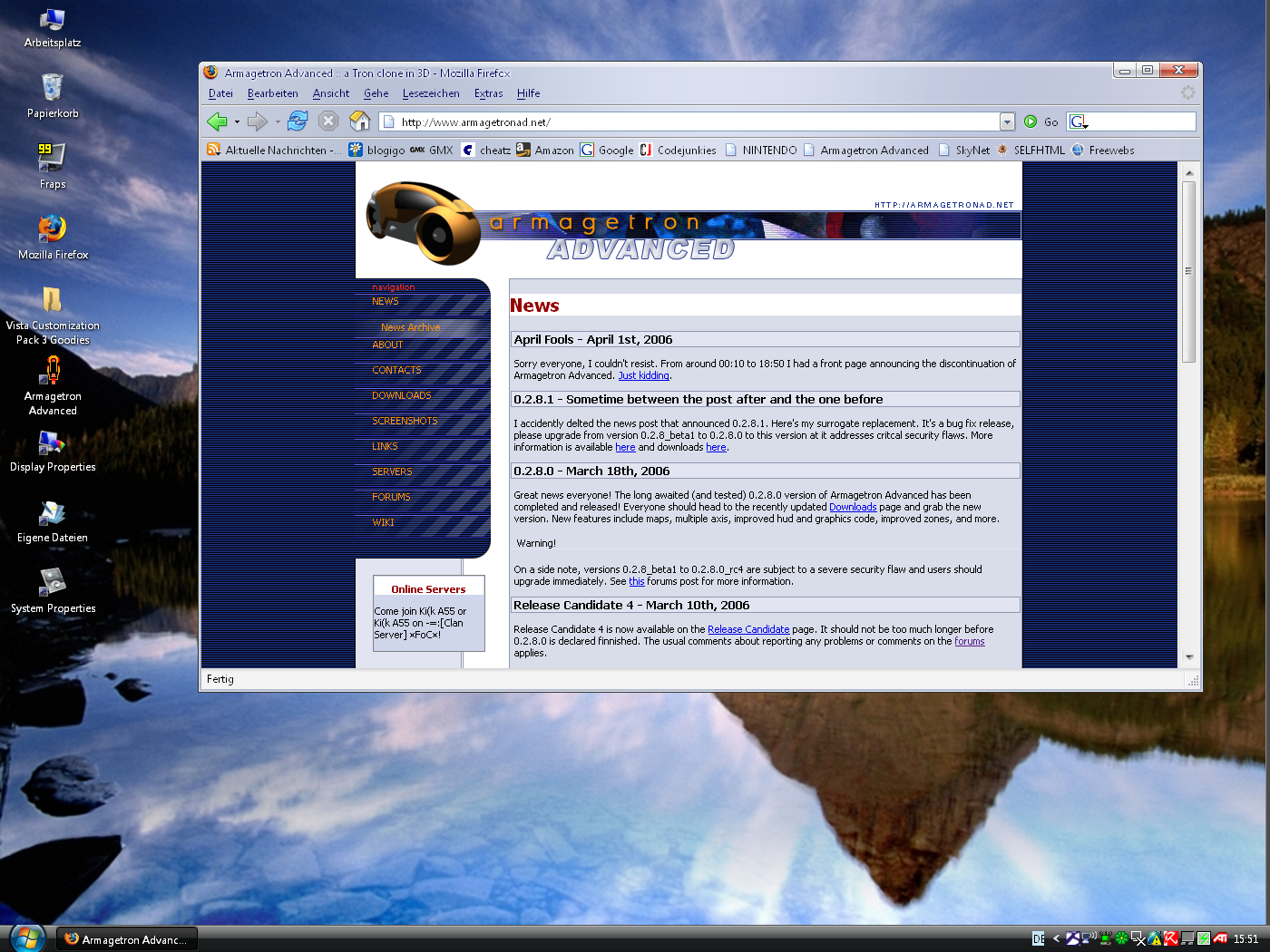Open the Papierkorb recycle bin

click(x=52, y=88)
